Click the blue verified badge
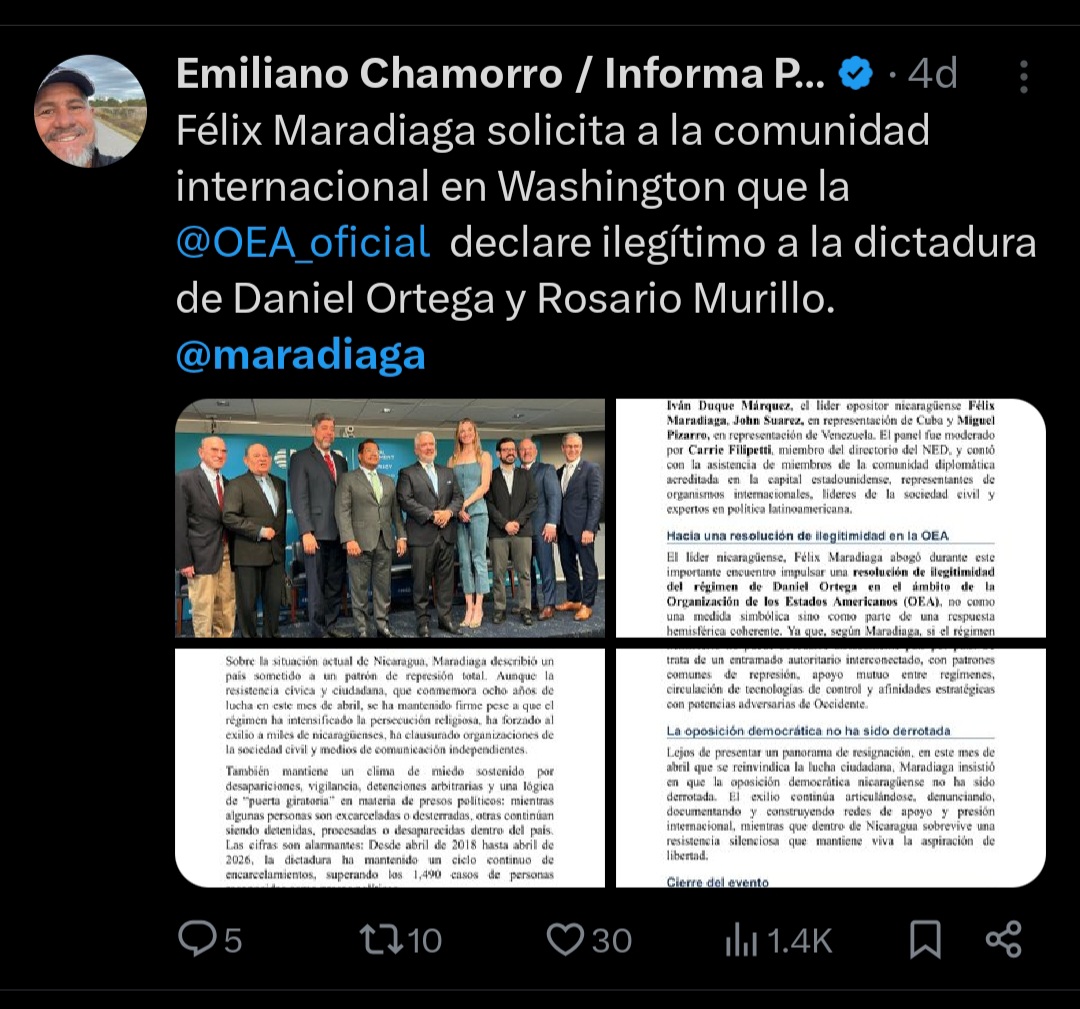The height and width of the screenshot is (1009, 1080). [855, 74]
